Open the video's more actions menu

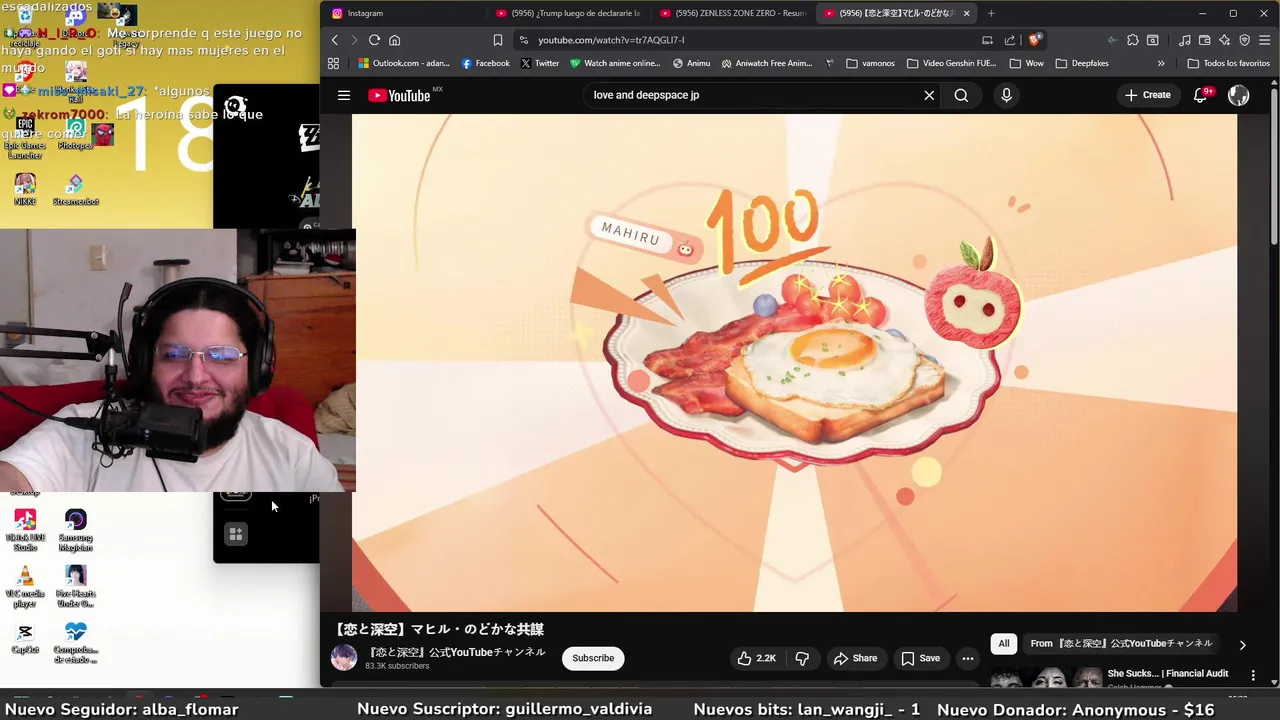click(967, 658)
